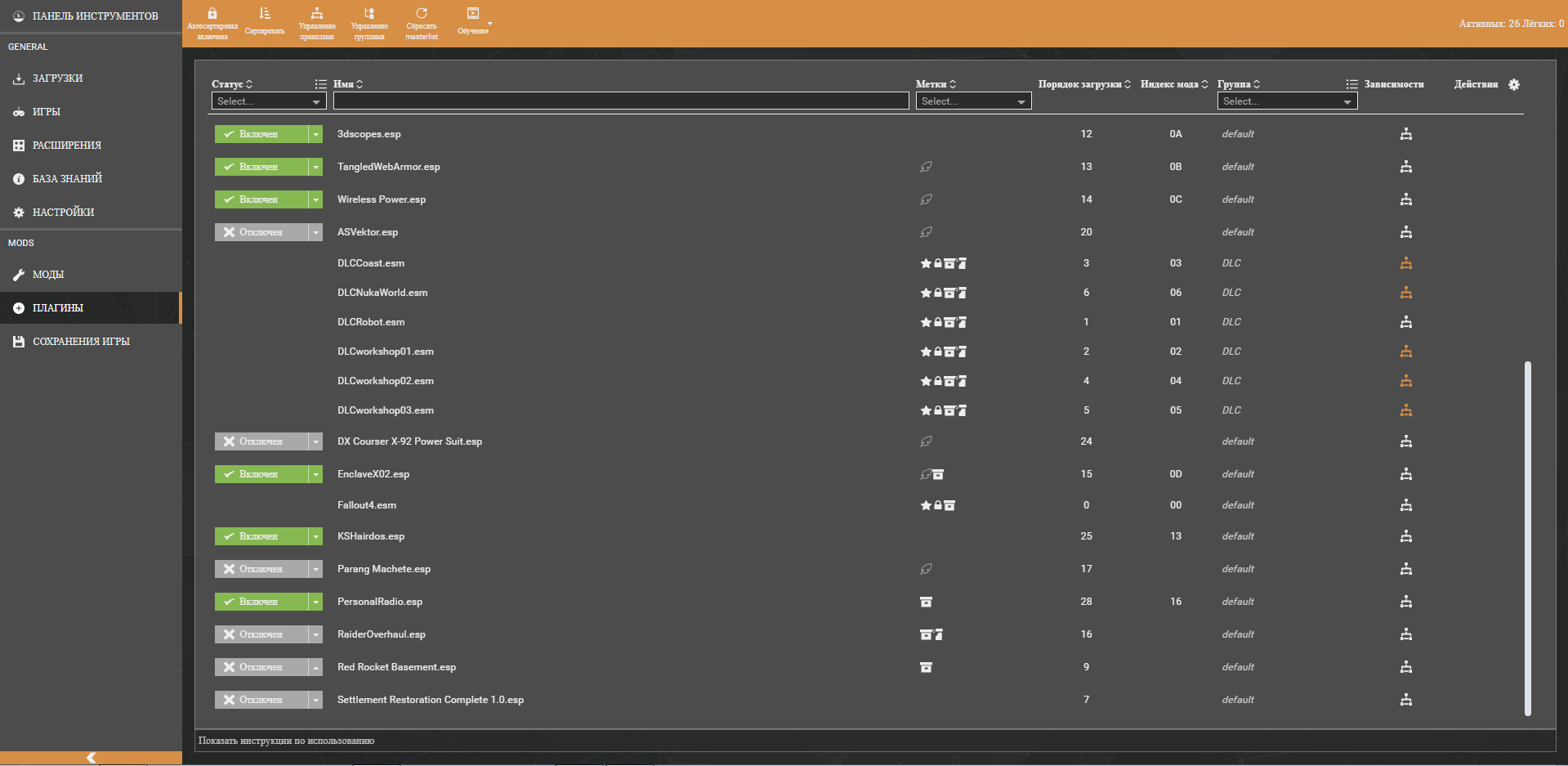Click the Имя filter text field
The image size is (1568, 766).
tap(620, 101)
